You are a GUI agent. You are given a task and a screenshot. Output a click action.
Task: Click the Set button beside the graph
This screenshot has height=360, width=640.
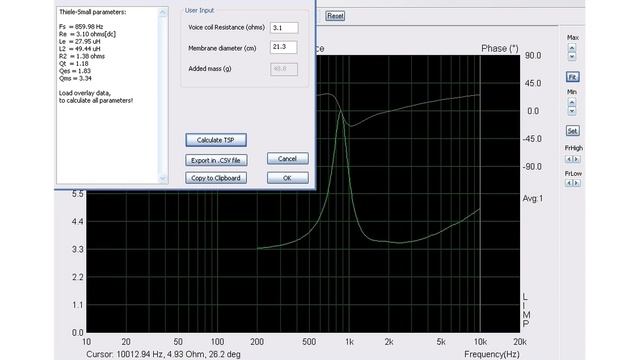click(x=572, y=131)
